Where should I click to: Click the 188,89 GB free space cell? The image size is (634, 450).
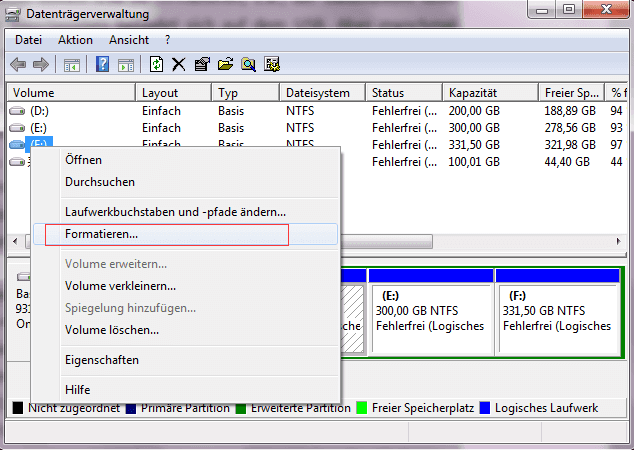(x=570, y=111)
